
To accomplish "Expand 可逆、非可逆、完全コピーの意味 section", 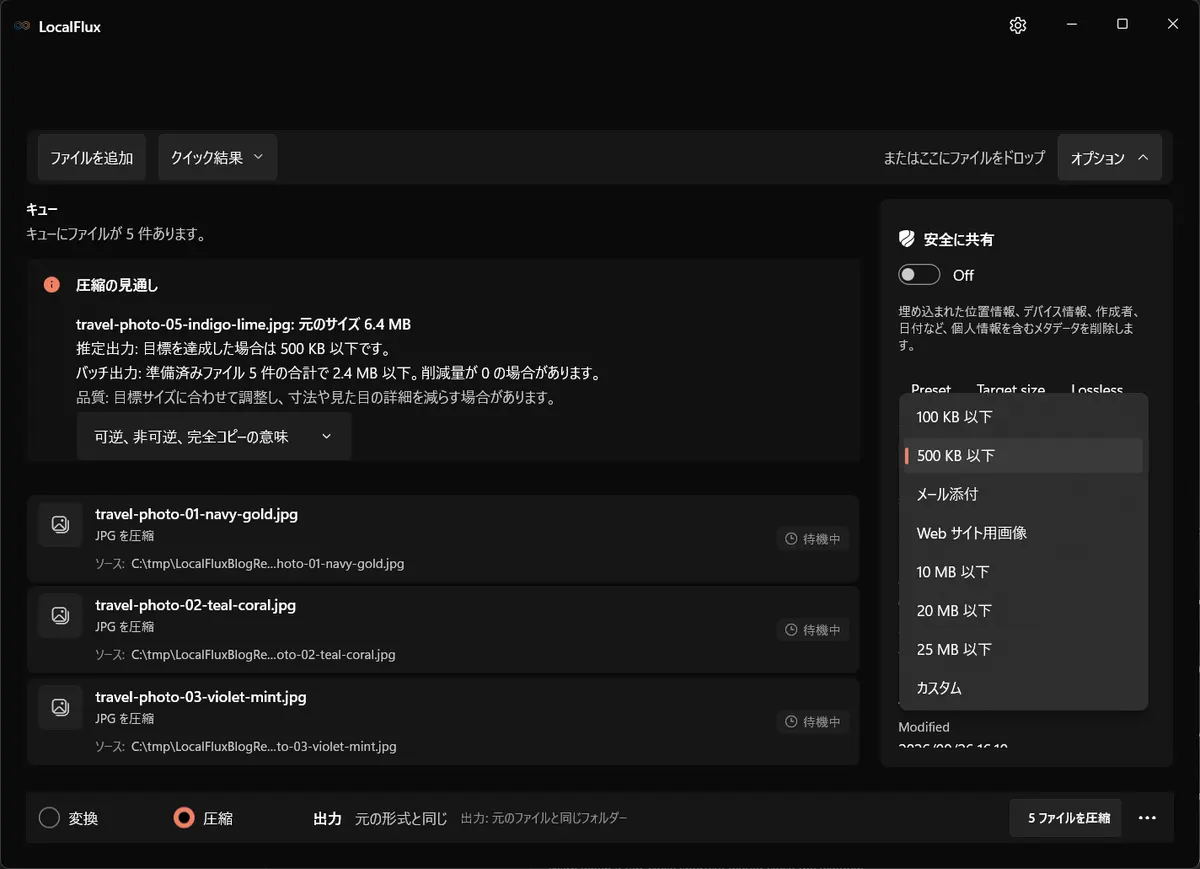I will tap(214, 436).
